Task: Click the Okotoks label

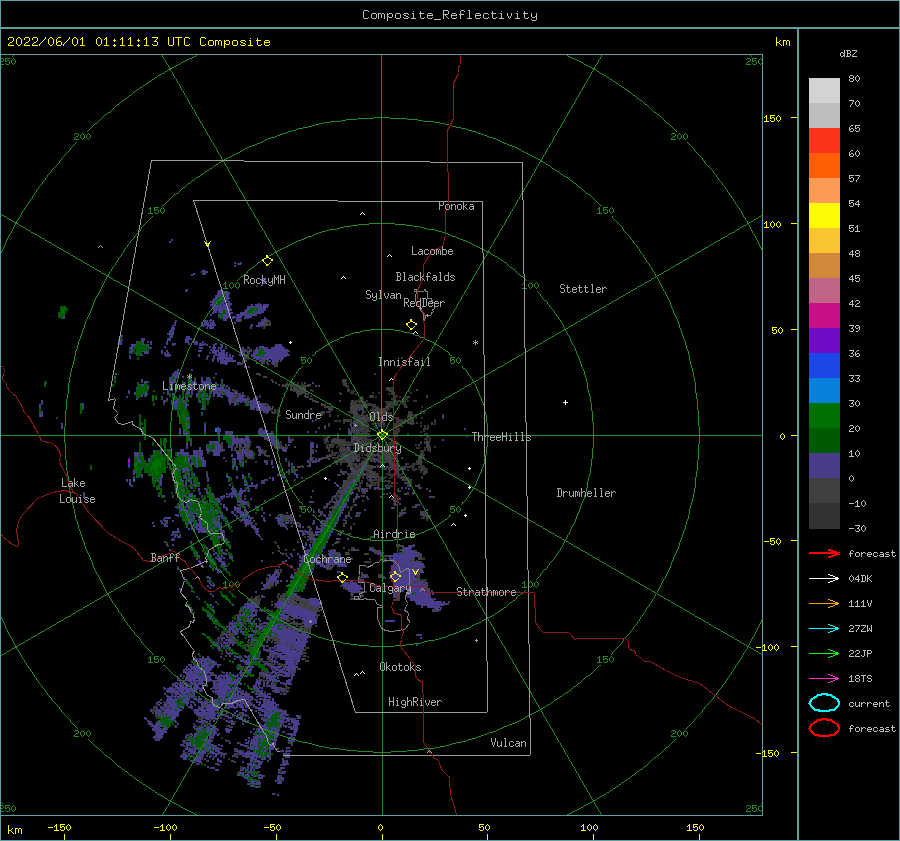Action: 400,667
